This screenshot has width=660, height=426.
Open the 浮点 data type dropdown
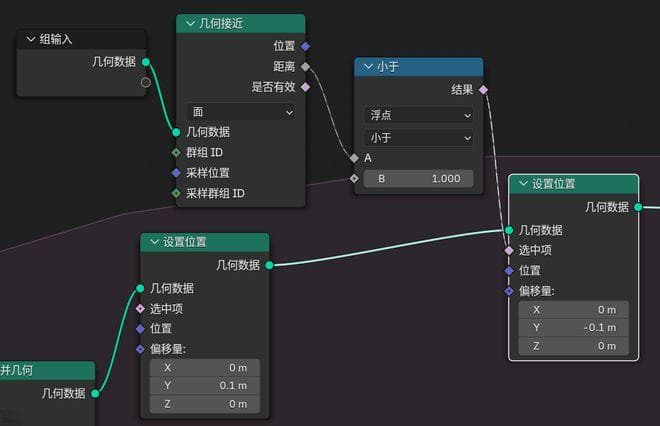coord(418,115)
